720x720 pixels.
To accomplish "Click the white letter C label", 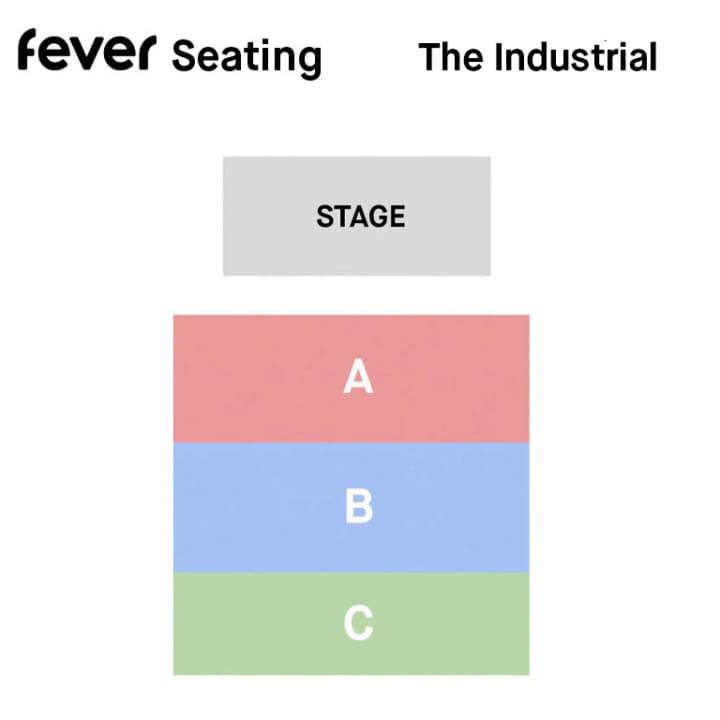I will 359,623.
